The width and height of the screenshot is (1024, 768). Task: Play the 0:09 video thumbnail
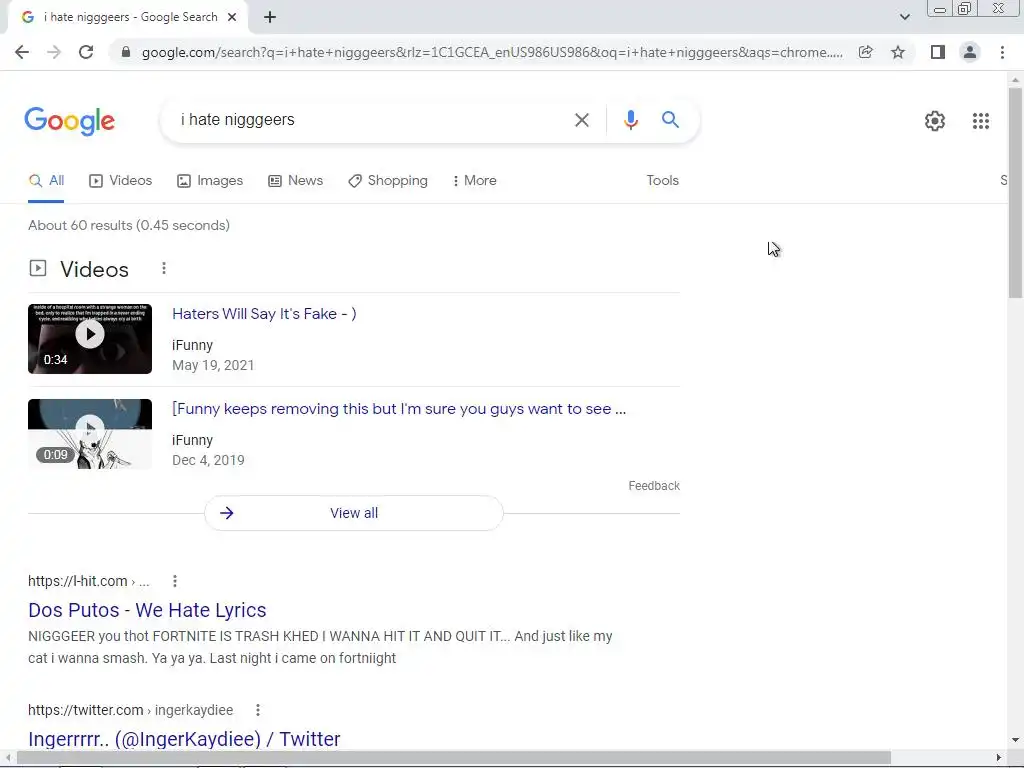pyautogui.click(x=90, y=434)
